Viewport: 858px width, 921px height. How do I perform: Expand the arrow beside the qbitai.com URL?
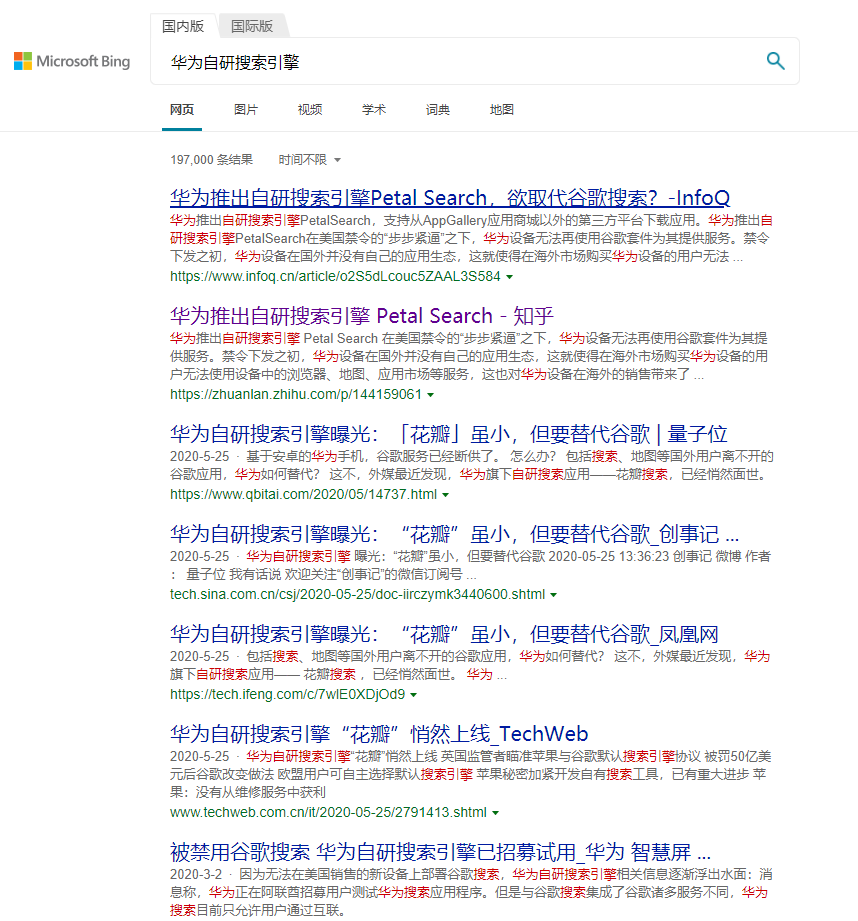(x=446, y=495)
